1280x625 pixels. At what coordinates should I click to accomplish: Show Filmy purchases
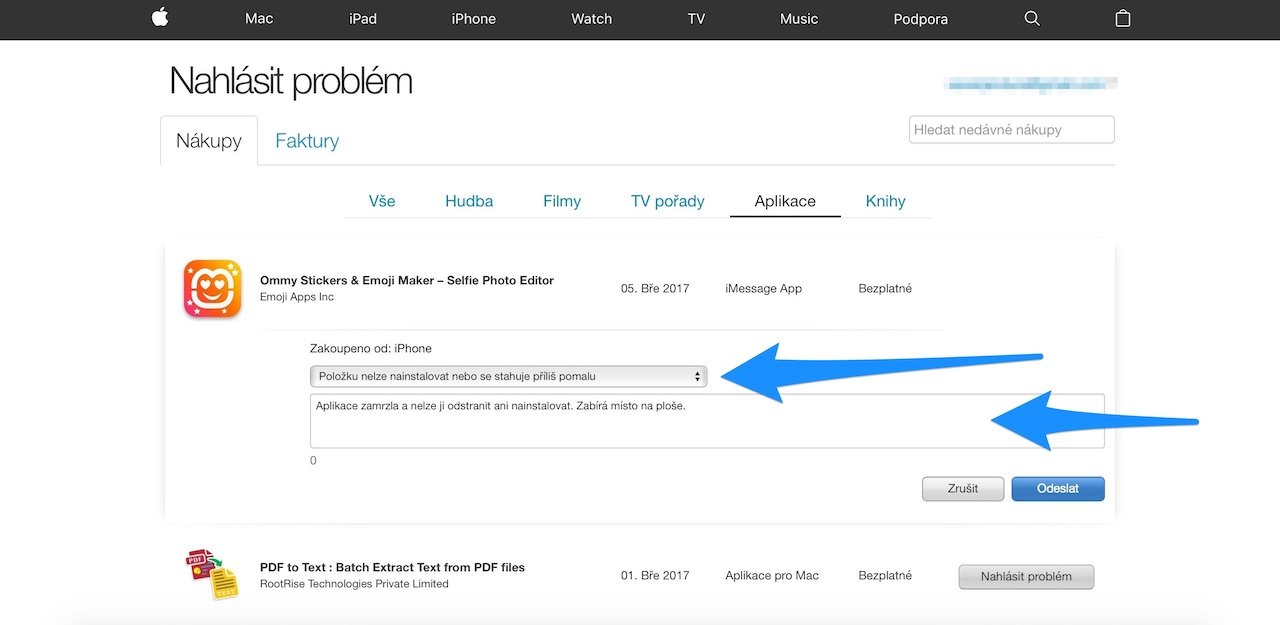coord(562,201)
